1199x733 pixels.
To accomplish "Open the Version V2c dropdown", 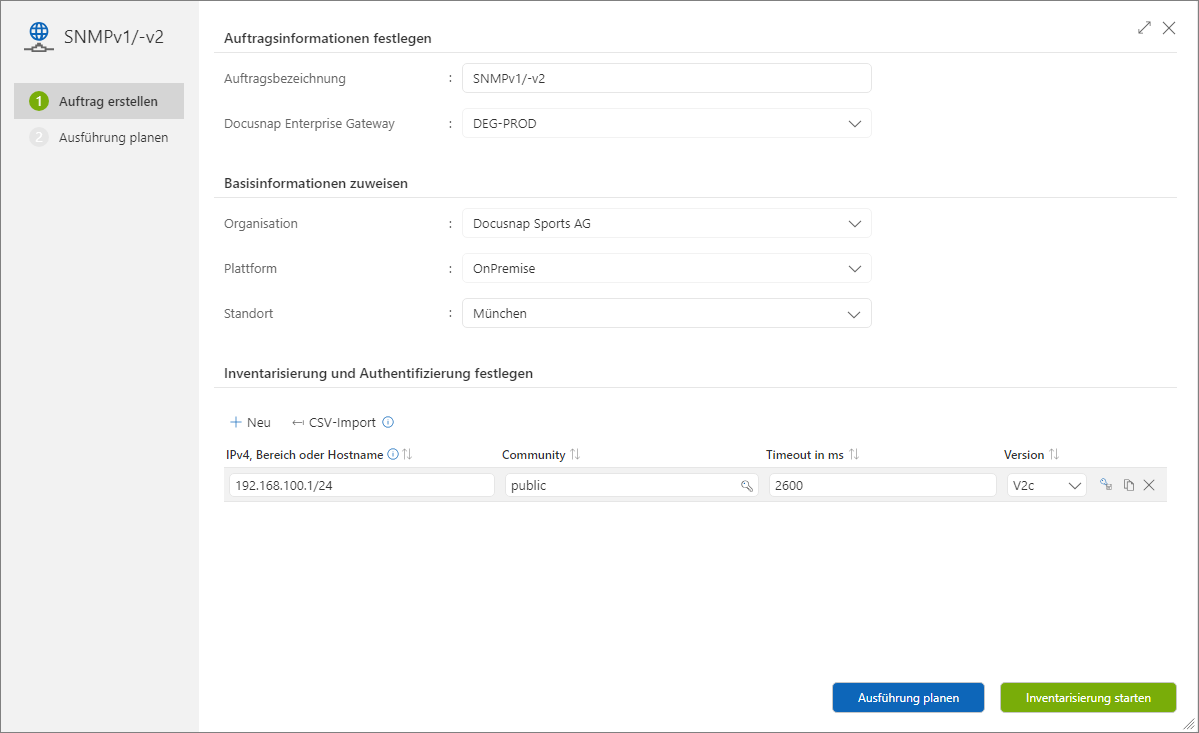I will click(x=1047, y=485).
